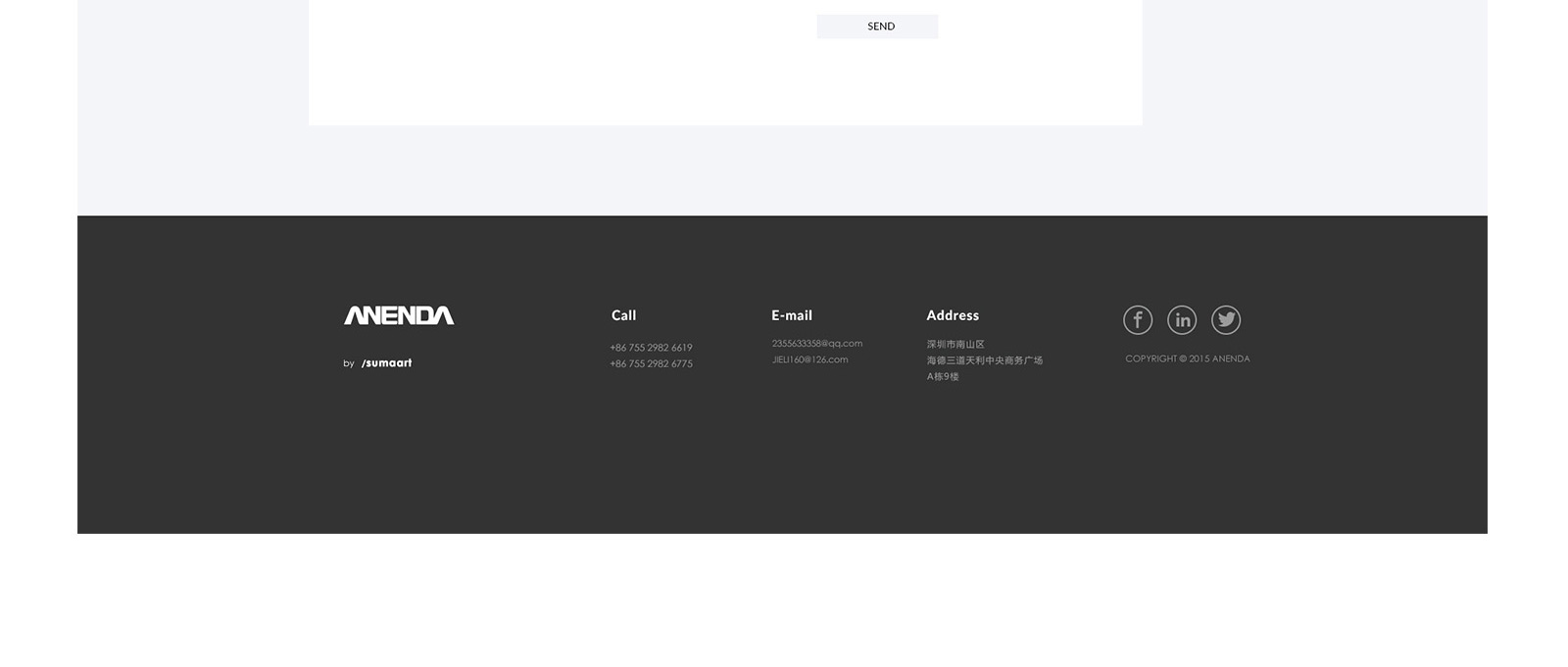The height and width of the screenshot is (667, 1568).
Task: Open the LinkedIn social icon
Action: click(1181, 320)
